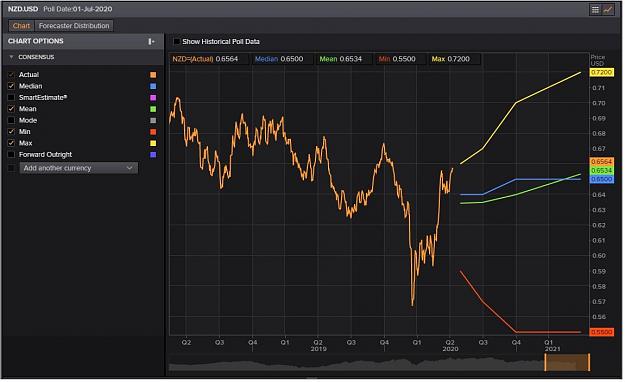Open the Forecaster Distribution tab
The height and width of the screenshot is (382, 625).
pyautogui.click(x=74, y=26)
